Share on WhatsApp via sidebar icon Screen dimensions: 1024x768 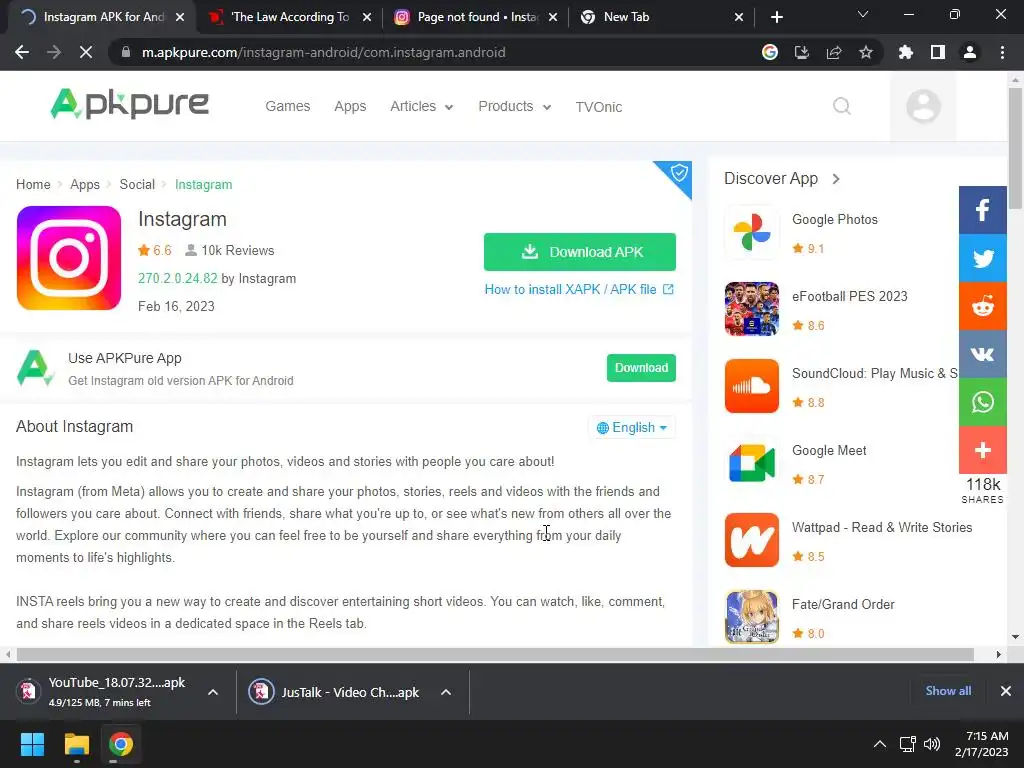[x=982, y=402]
